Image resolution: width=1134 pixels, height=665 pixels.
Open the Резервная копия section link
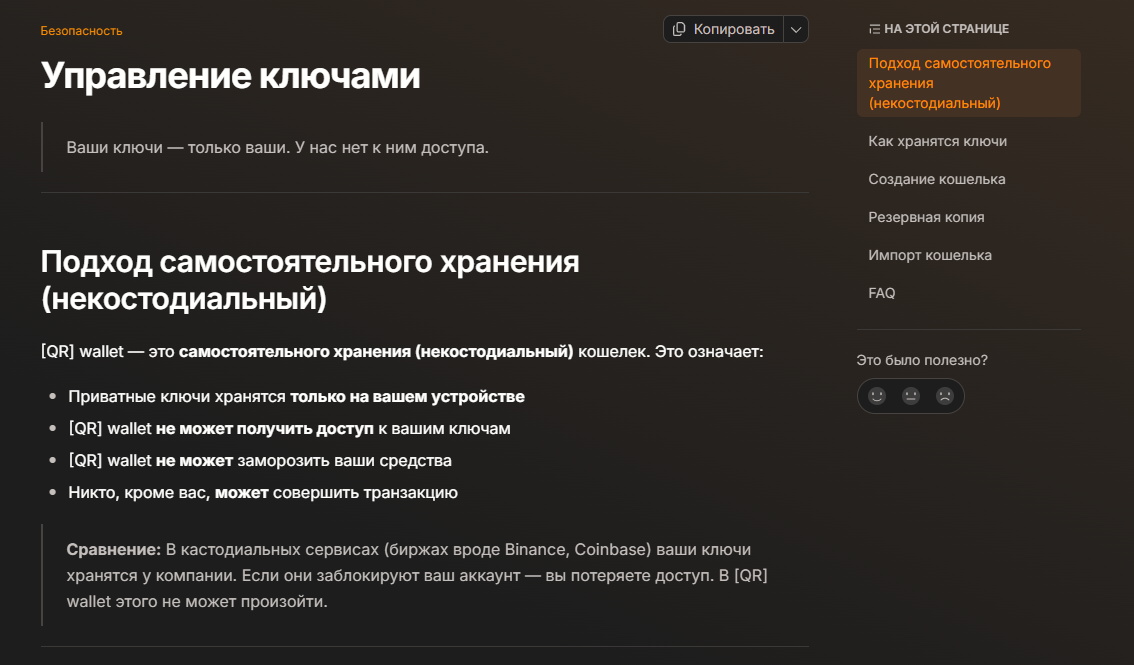926,217
